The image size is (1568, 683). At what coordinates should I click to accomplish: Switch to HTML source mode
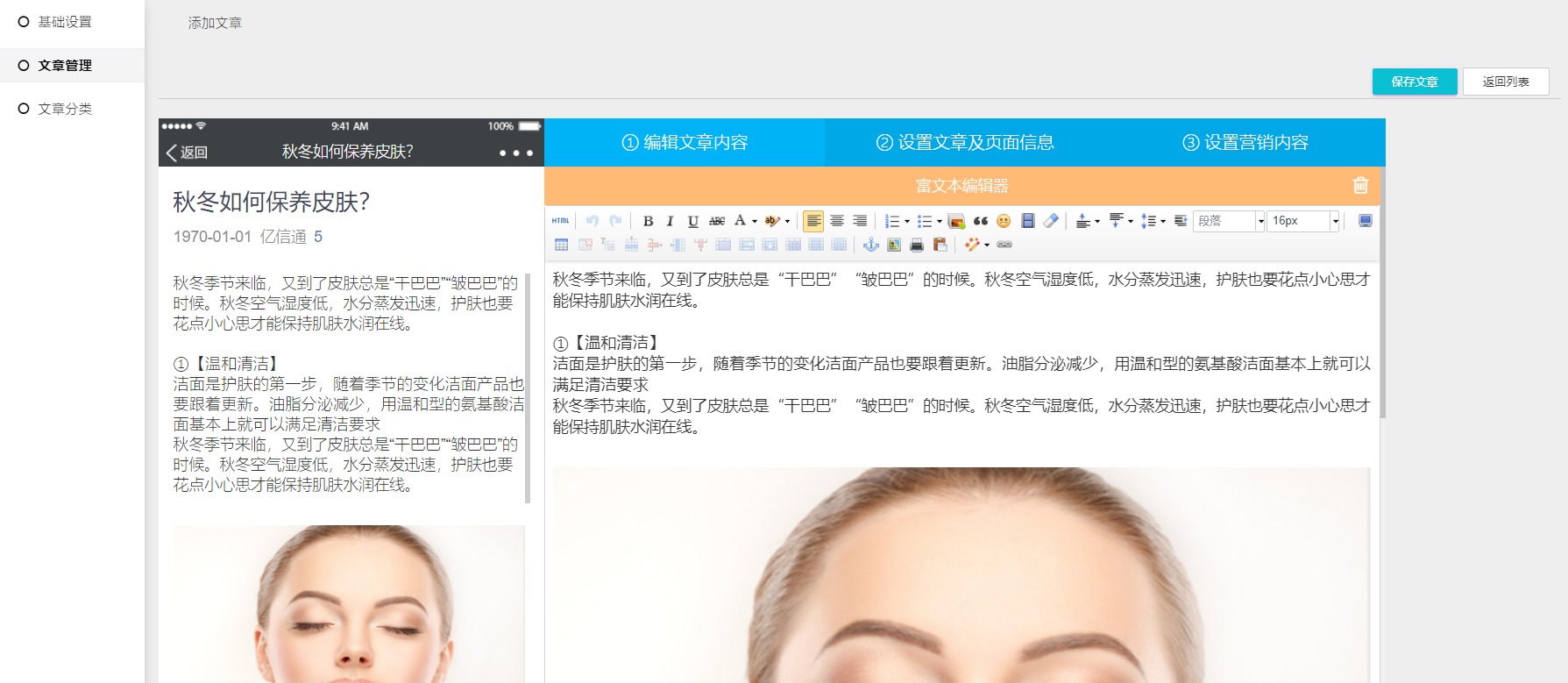pyautogui.click(x=561, y=221)
